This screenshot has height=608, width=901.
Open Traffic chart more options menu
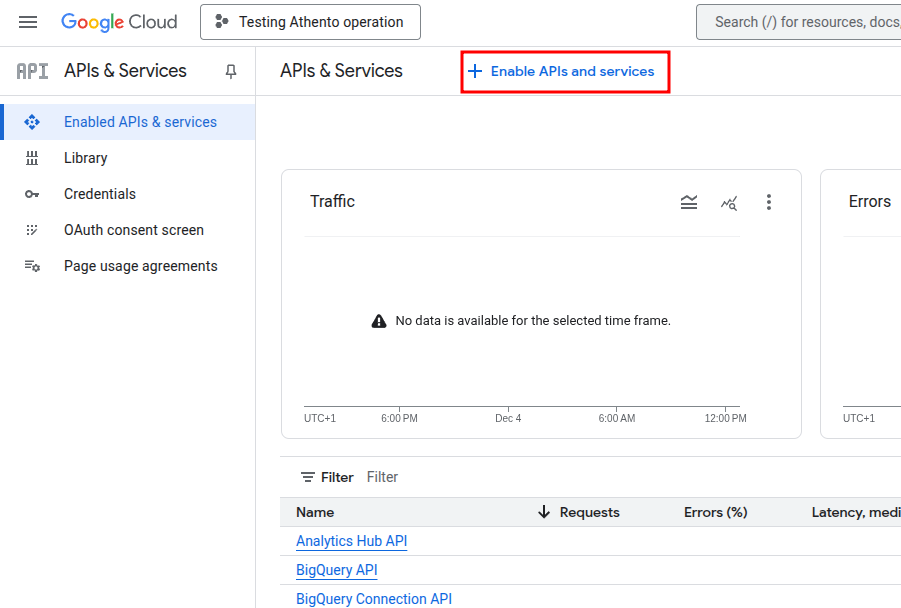(x=769, y=202)
